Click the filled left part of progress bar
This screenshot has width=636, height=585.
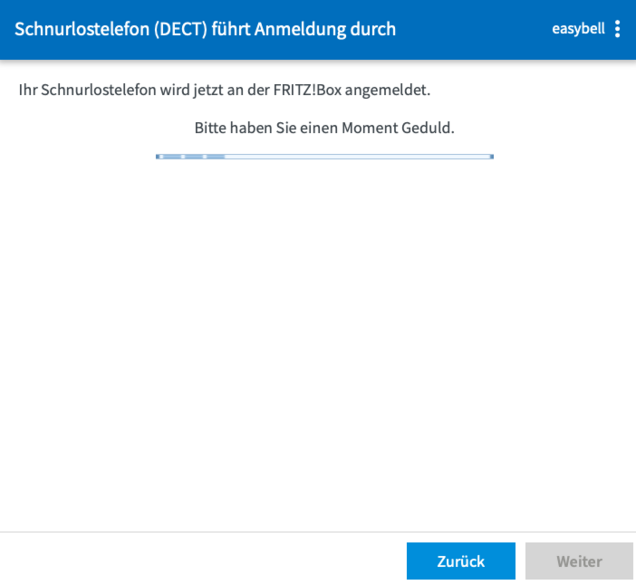tap(190, 156)
